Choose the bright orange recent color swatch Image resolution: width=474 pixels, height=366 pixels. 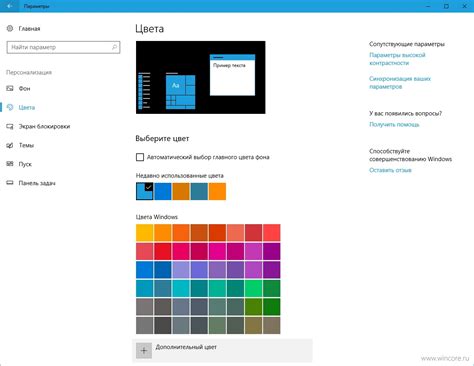217,191
